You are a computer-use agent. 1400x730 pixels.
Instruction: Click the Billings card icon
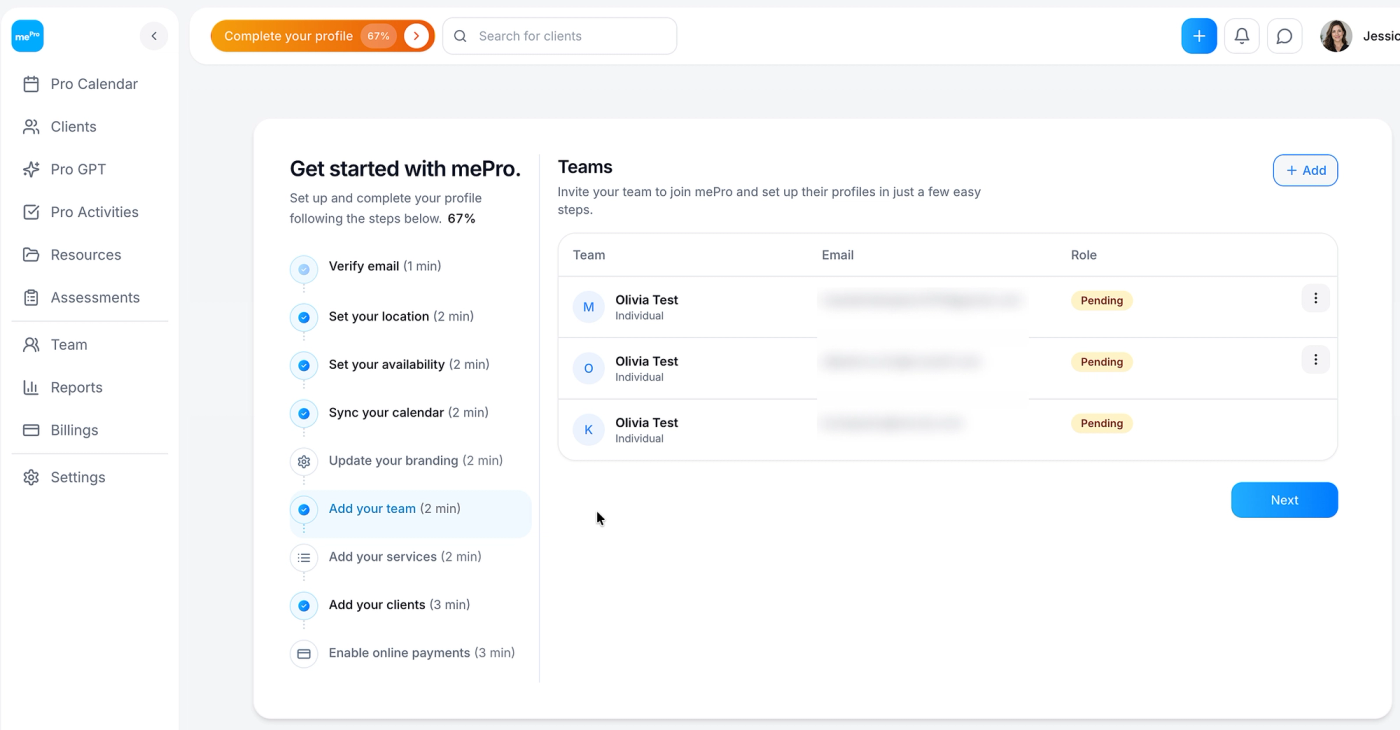coord(31,430)
